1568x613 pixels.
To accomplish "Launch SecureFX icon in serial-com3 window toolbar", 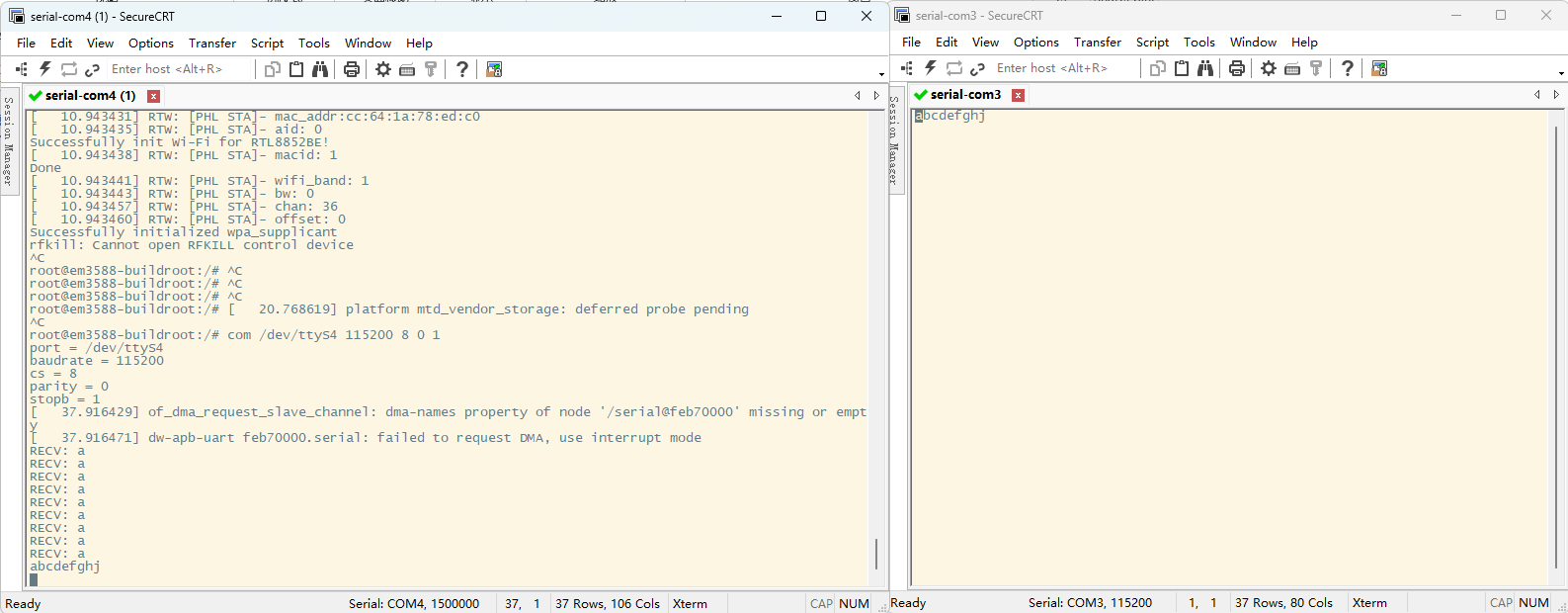I will (1379, 68).
